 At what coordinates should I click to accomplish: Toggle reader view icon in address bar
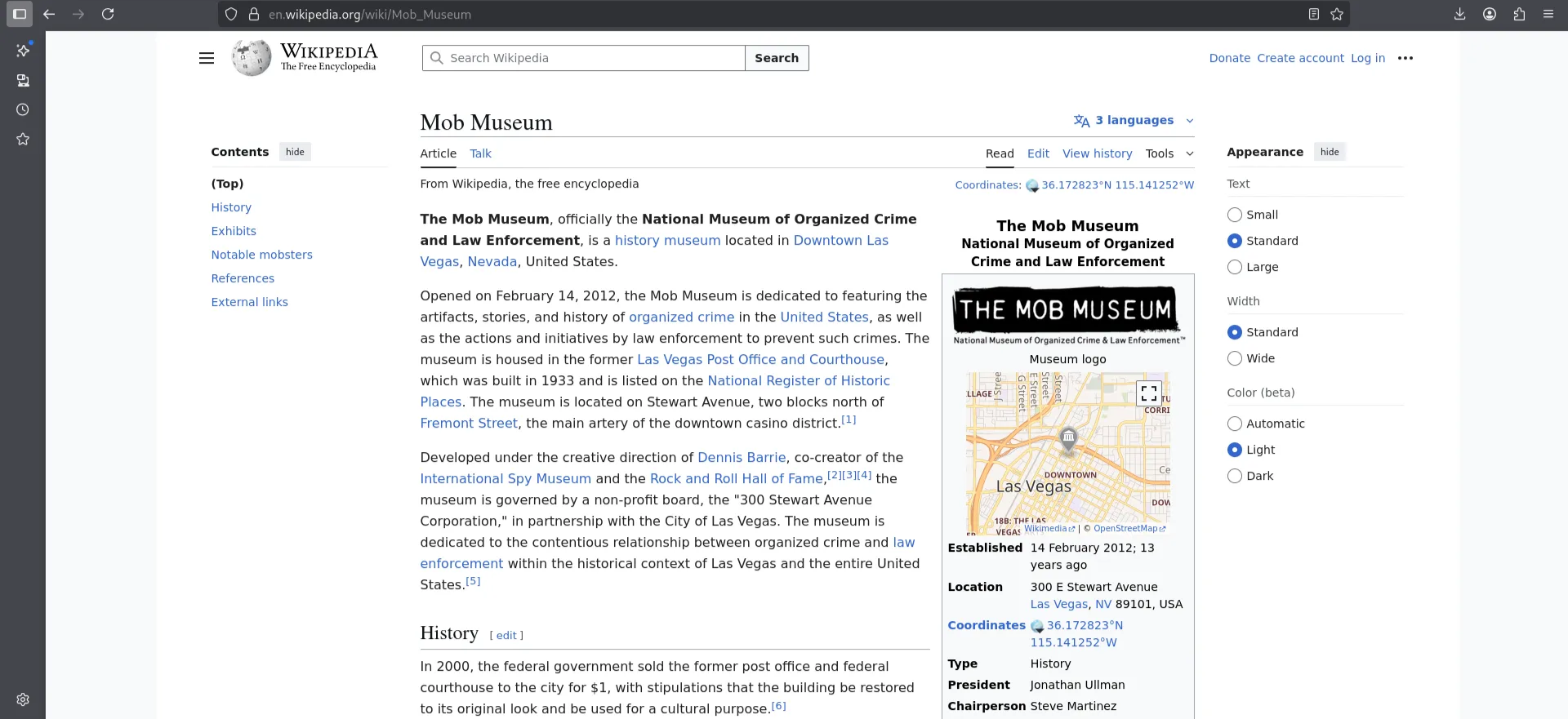point(1314,14)
